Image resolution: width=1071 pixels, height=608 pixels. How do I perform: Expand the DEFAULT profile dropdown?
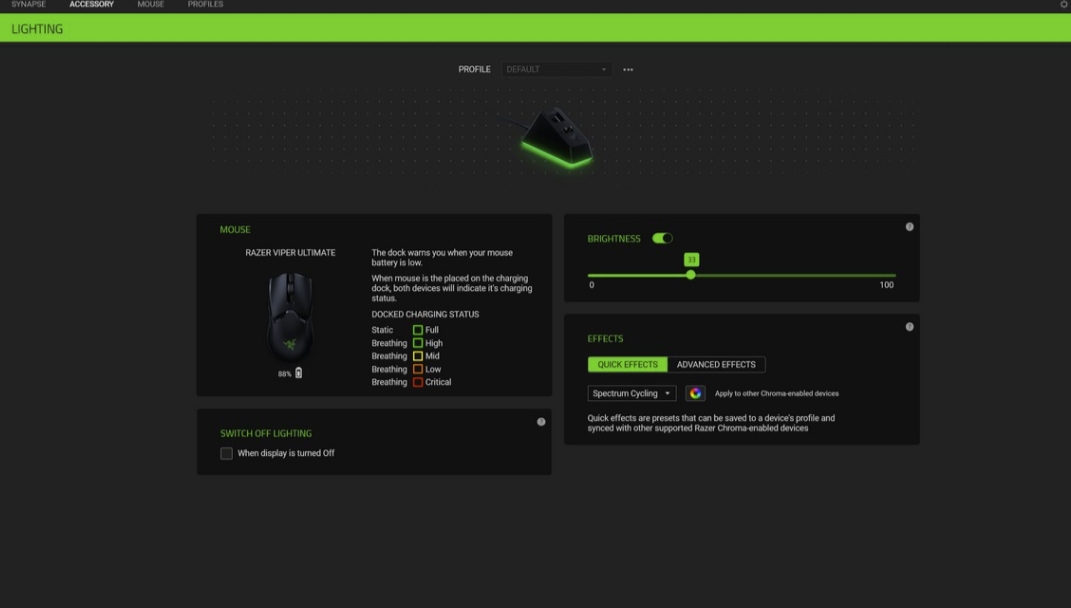click(x=557, y=69)
